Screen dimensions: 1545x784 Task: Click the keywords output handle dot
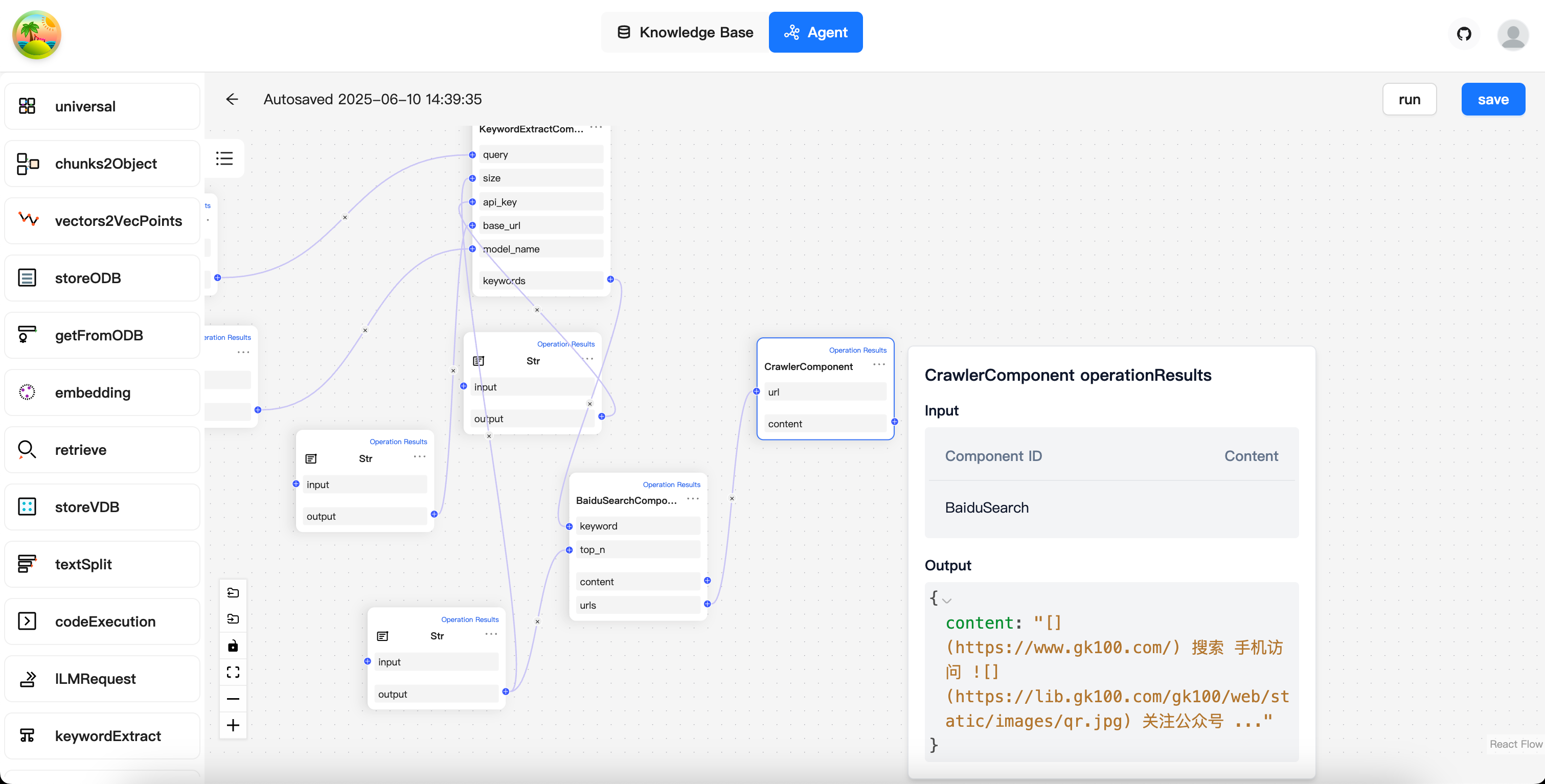610,280
